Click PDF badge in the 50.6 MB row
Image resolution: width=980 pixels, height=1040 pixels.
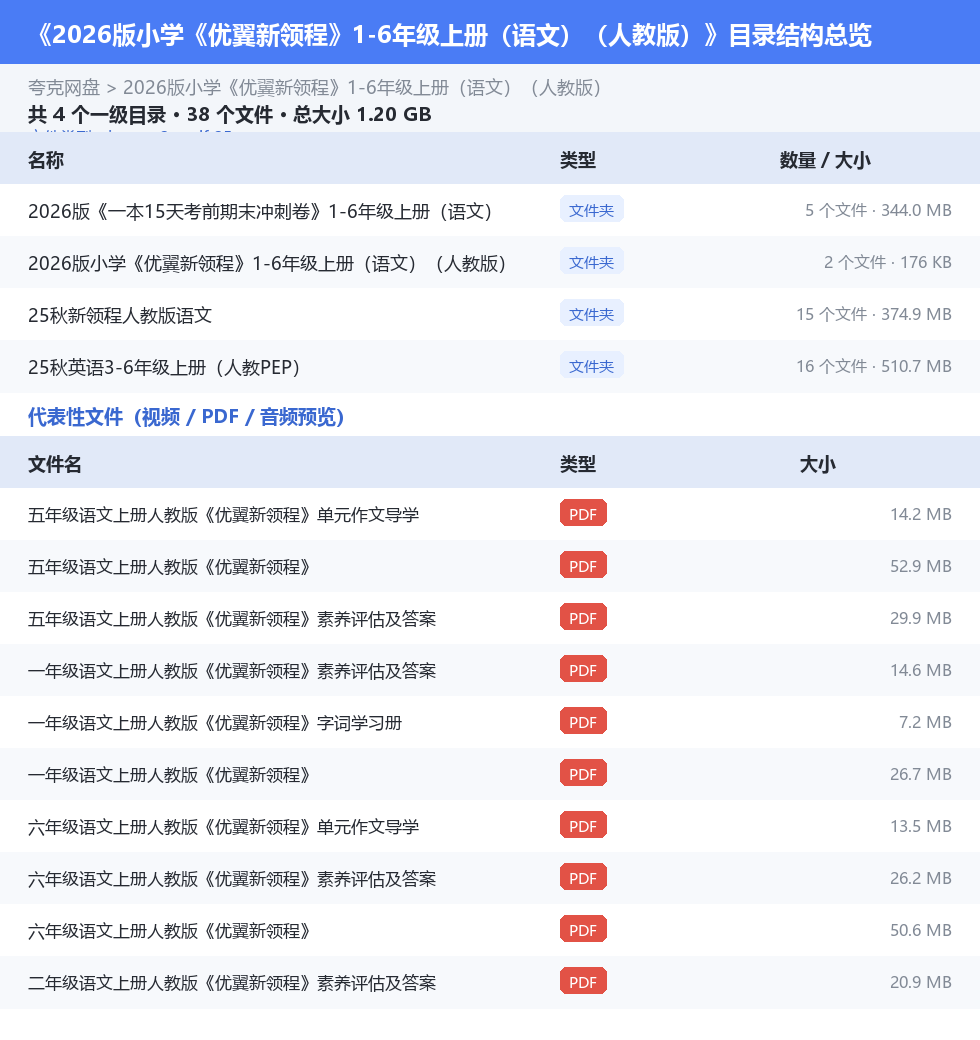click(x=583, y=929)
